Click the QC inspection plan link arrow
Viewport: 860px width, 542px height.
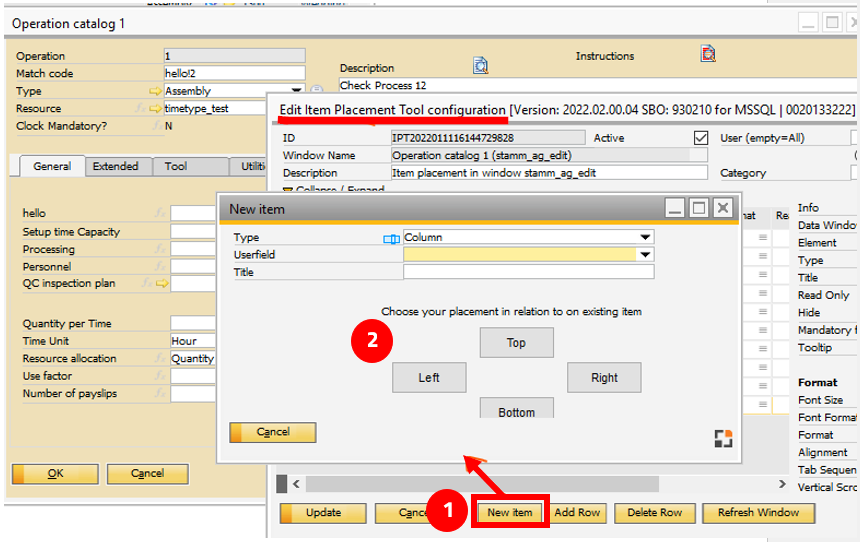pos(161,284)
